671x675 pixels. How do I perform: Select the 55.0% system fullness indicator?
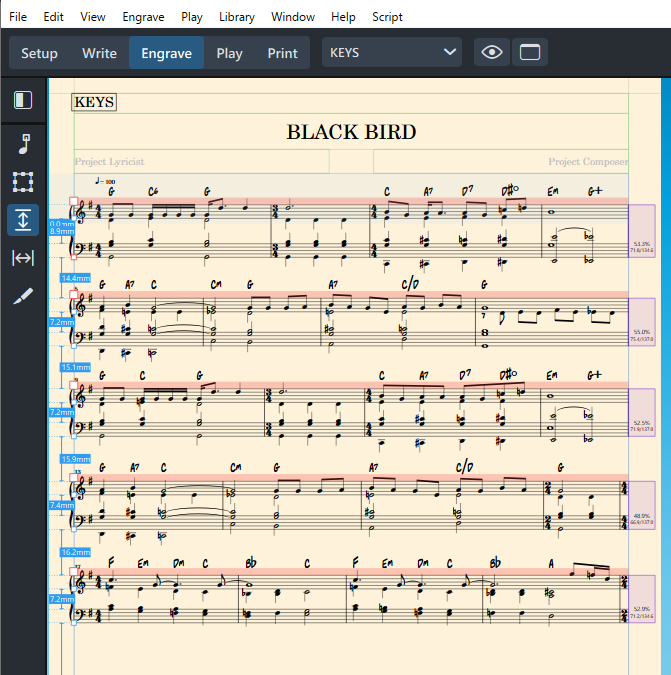(x=642, y=322)
